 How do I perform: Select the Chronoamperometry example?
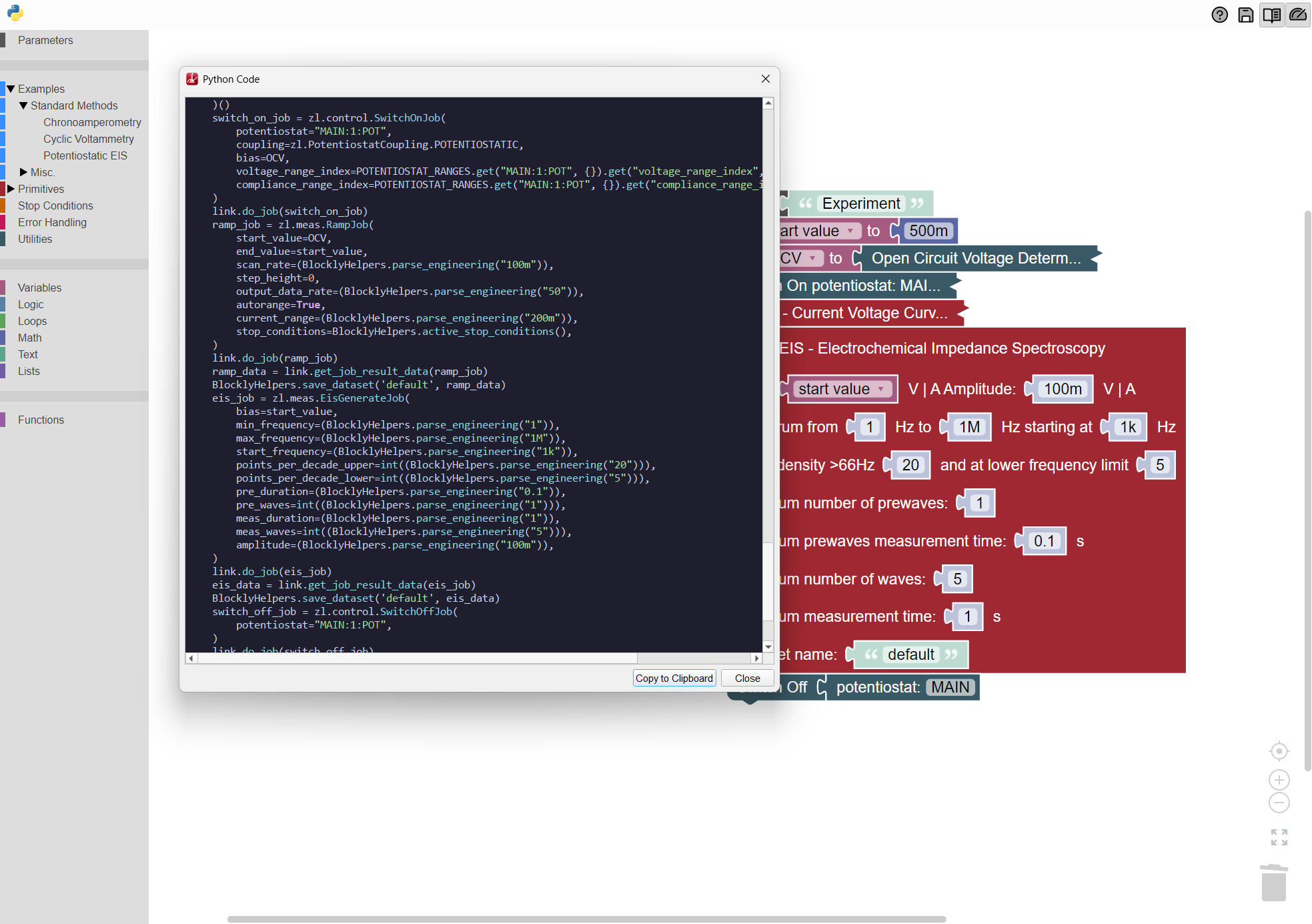coord(92,122)
